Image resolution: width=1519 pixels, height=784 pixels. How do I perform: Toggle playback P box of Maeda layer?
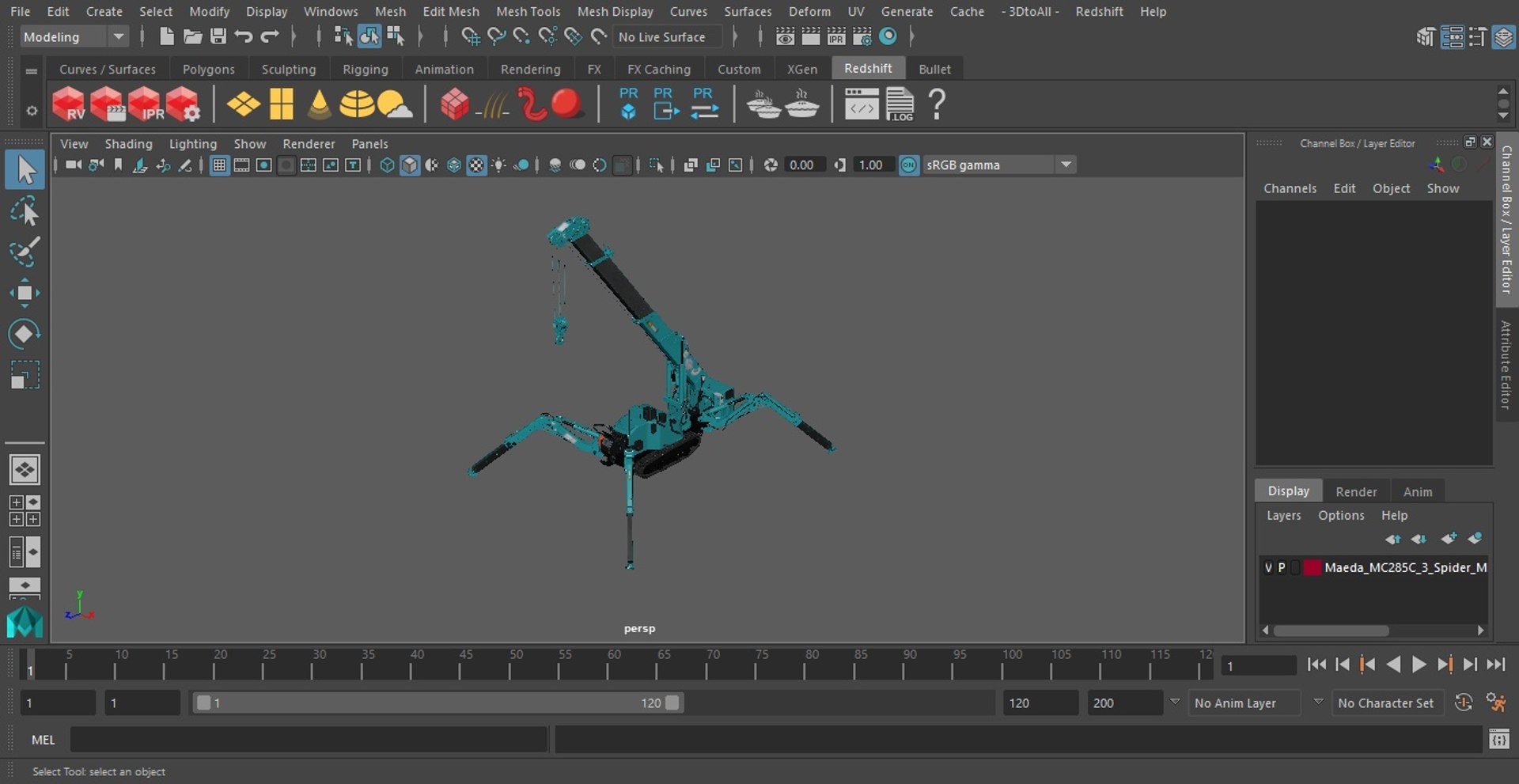point(1282,568)
